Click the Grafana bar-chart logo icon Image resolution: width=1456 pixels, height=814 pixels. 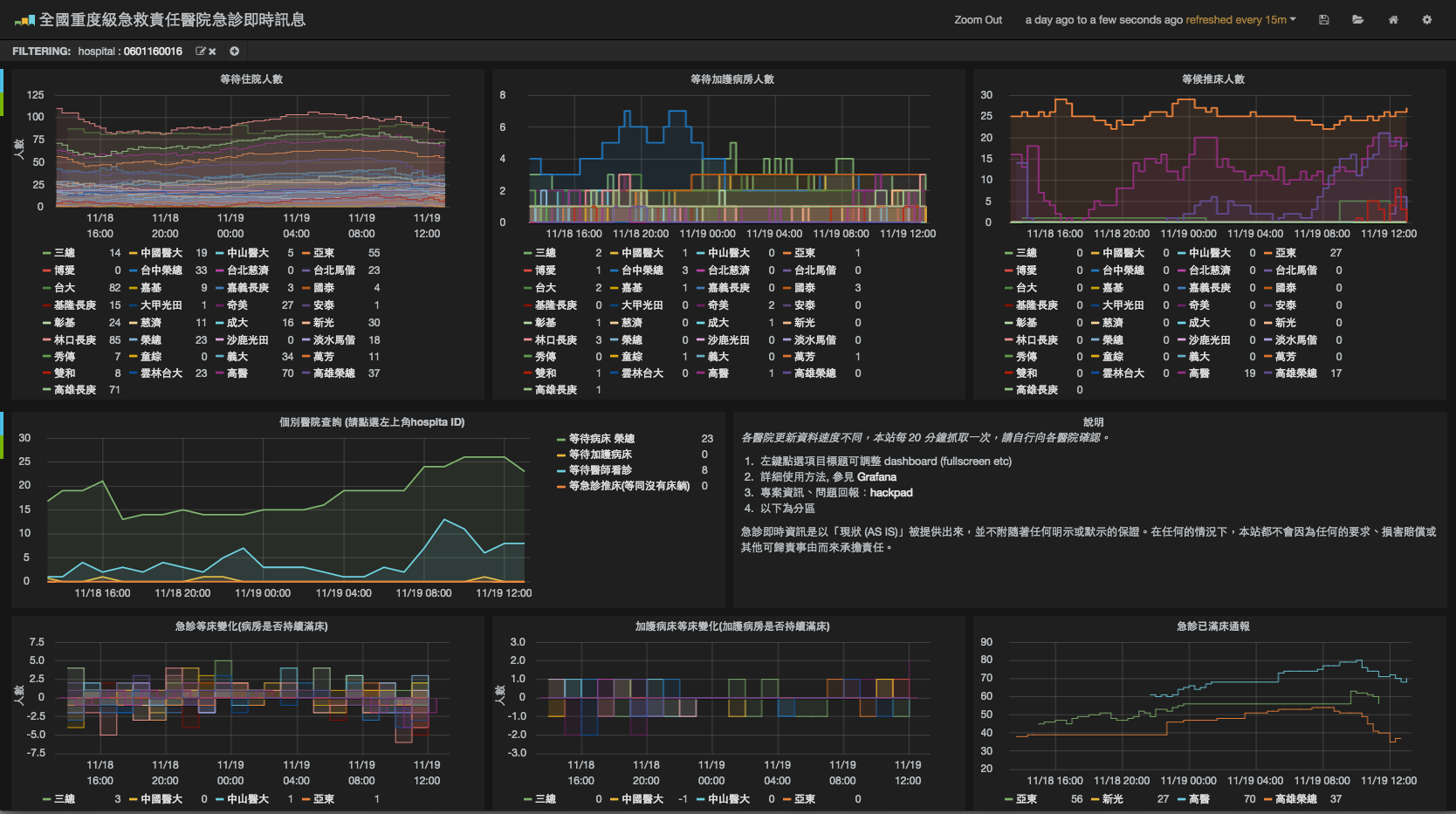tap(24, 19)
